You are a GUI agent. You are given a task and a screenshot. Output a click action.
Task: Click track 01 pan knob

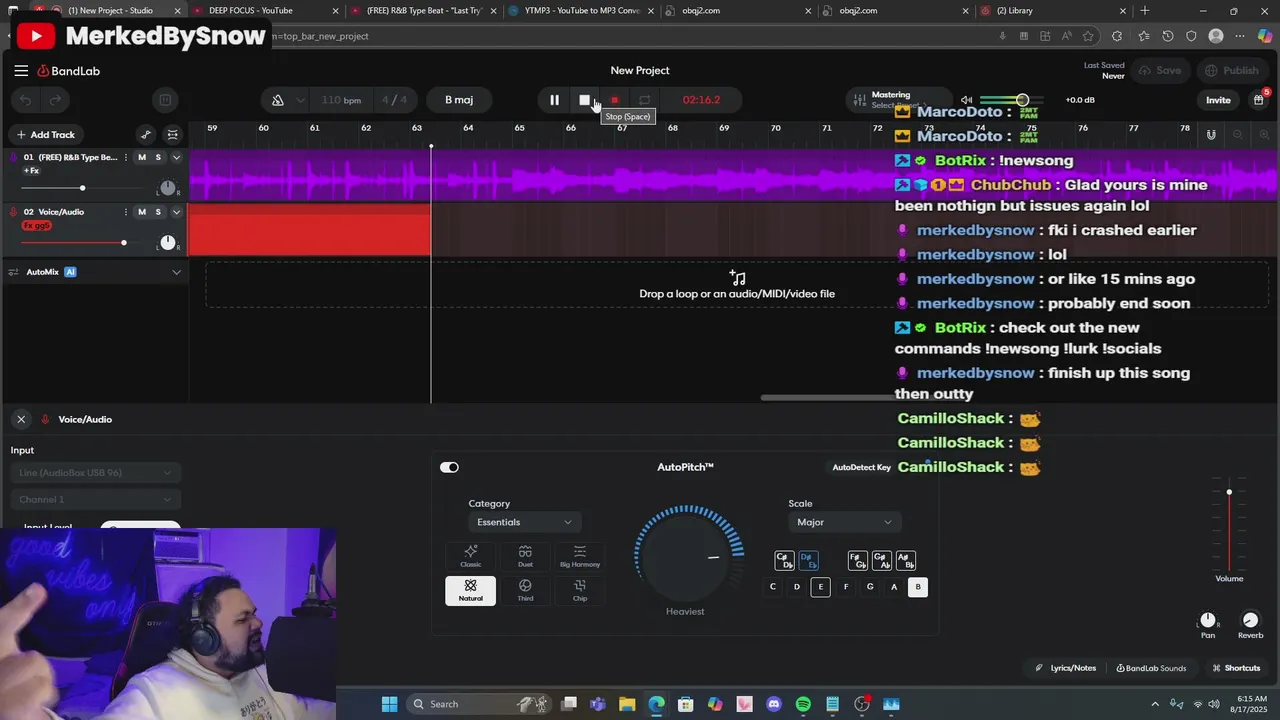(167, 188)
